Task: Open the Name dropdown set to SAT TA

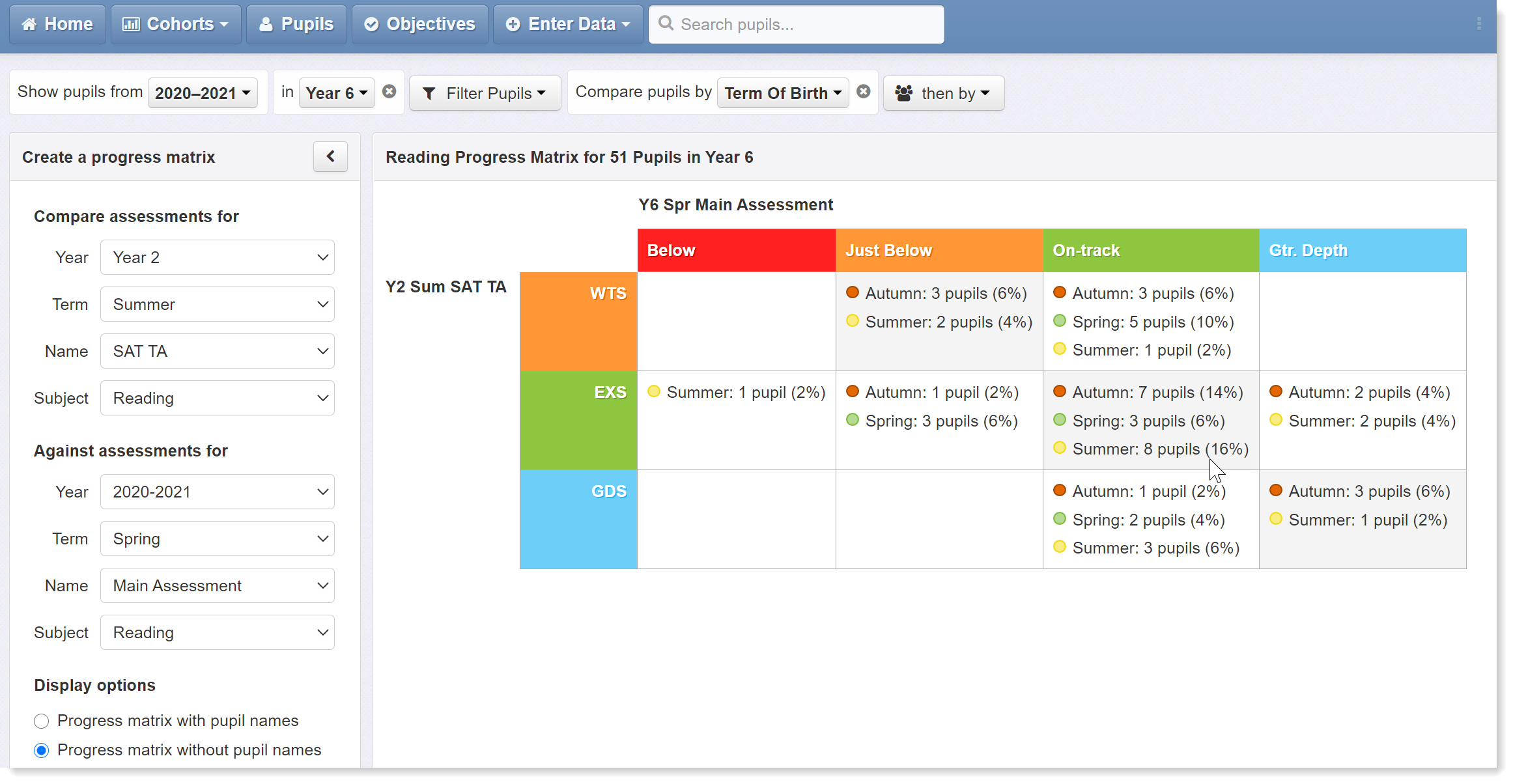Action: pos(218,351)
